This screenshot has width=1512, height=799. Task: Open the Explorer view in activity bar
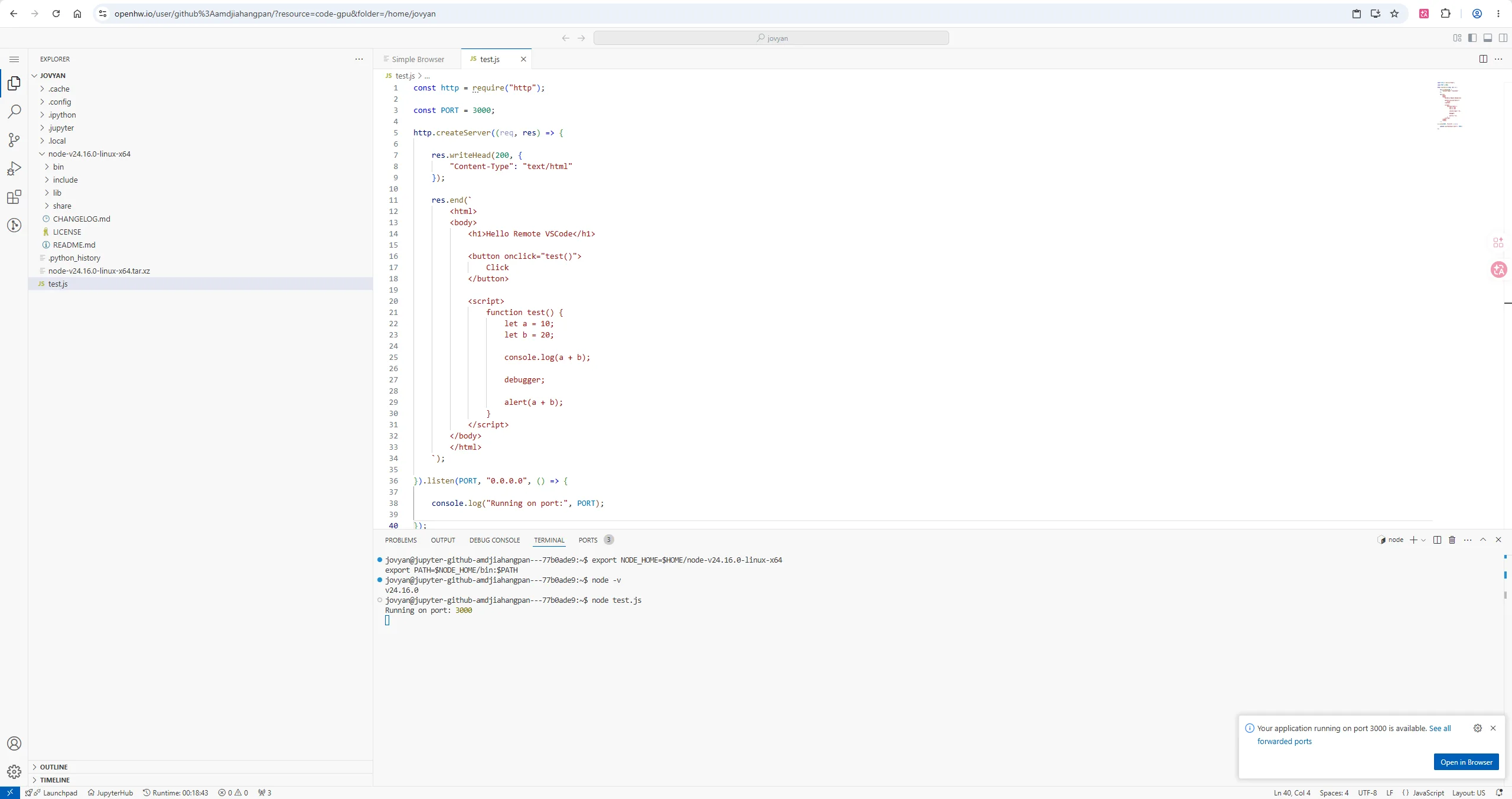tap(14, 83)
